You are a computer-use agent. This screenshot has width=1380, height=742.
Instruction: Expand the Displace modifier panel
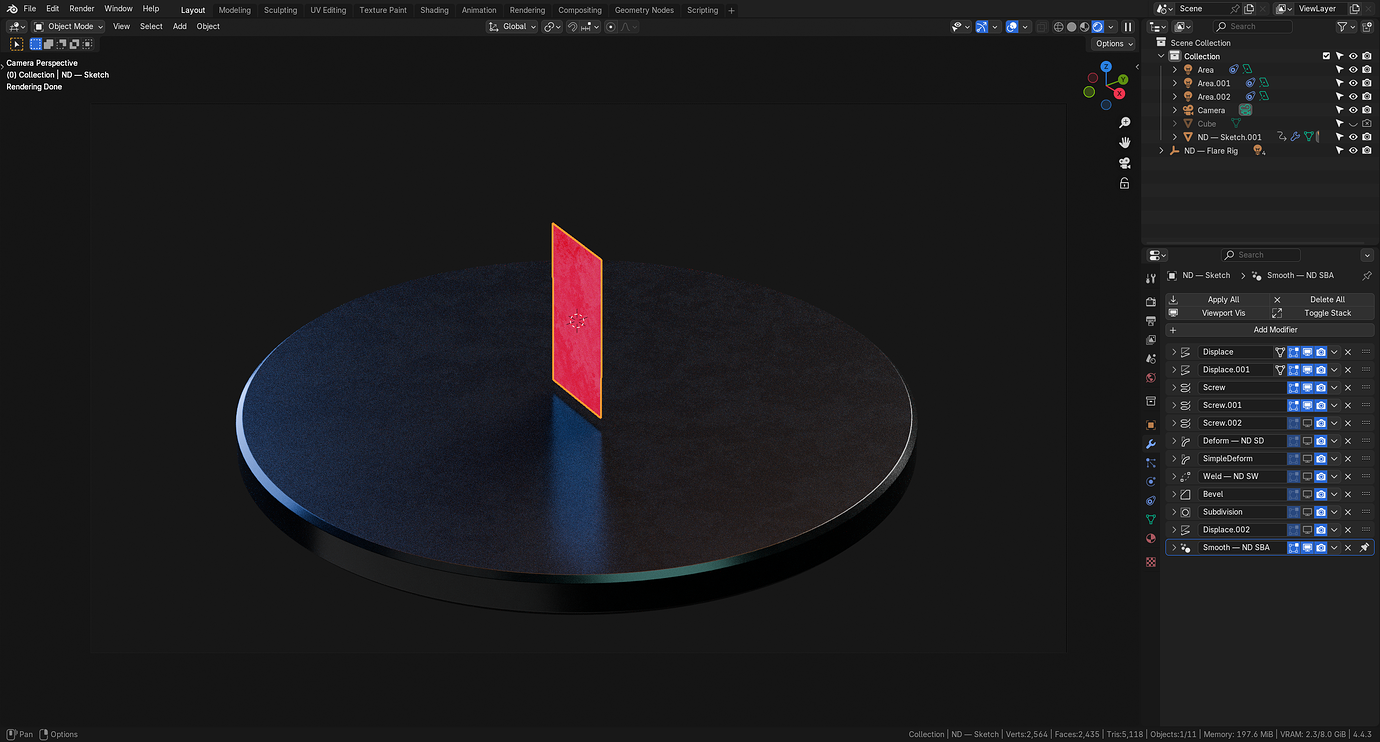tap(1174, 352)
